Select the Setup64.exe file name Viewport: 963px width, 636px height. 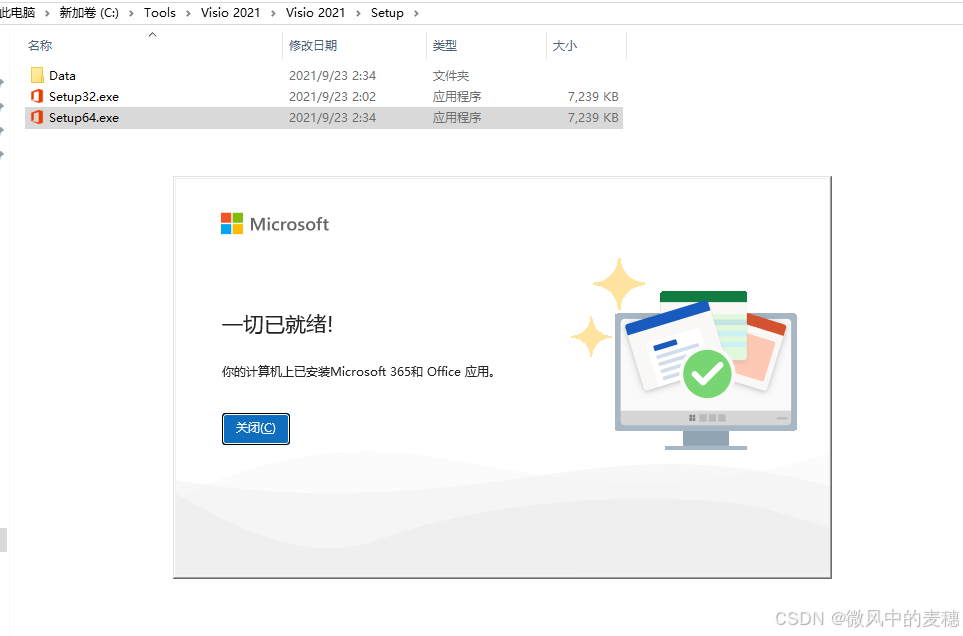tap(84, 117)
